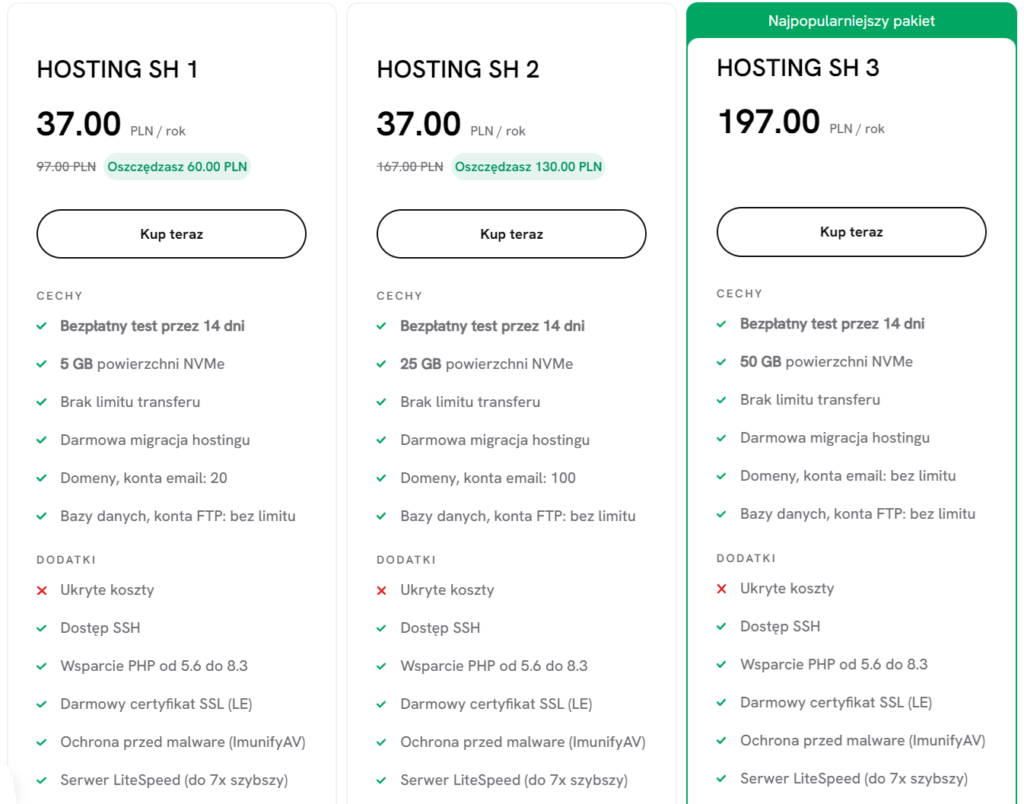
Task: Click Kup teraz under HOSTING SH 2
Action: (511, 234)
